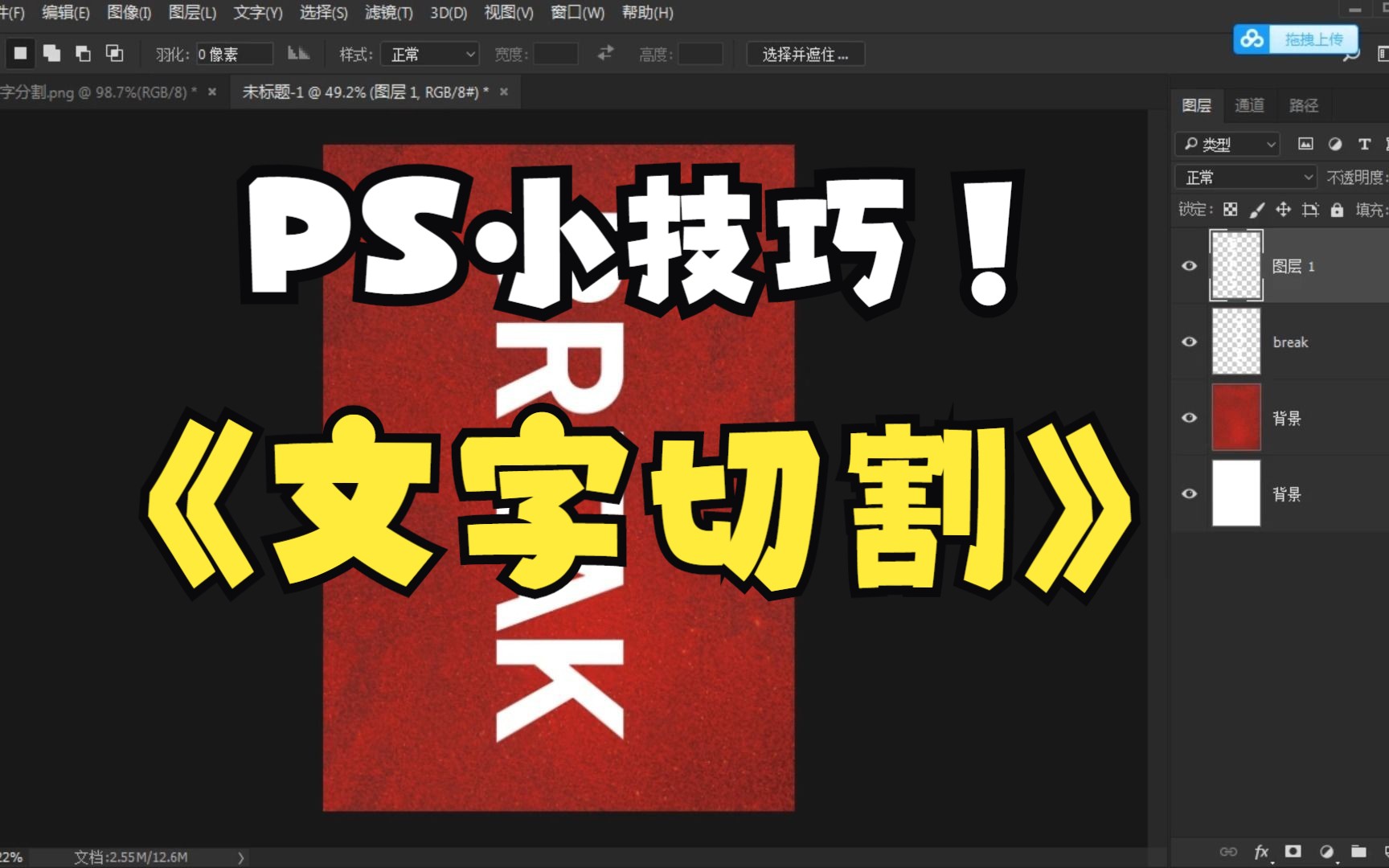The height and width of the screenshot is (868, 1389).
Task: Open the layer effects fx menu
Action: (1262, 852)
